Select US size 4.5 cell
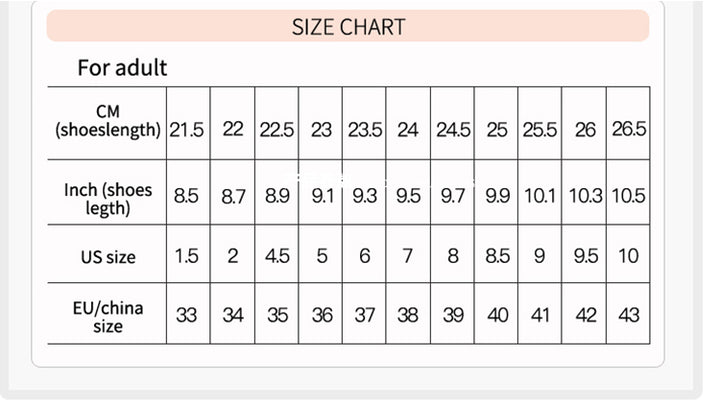 tap(277, 256)
